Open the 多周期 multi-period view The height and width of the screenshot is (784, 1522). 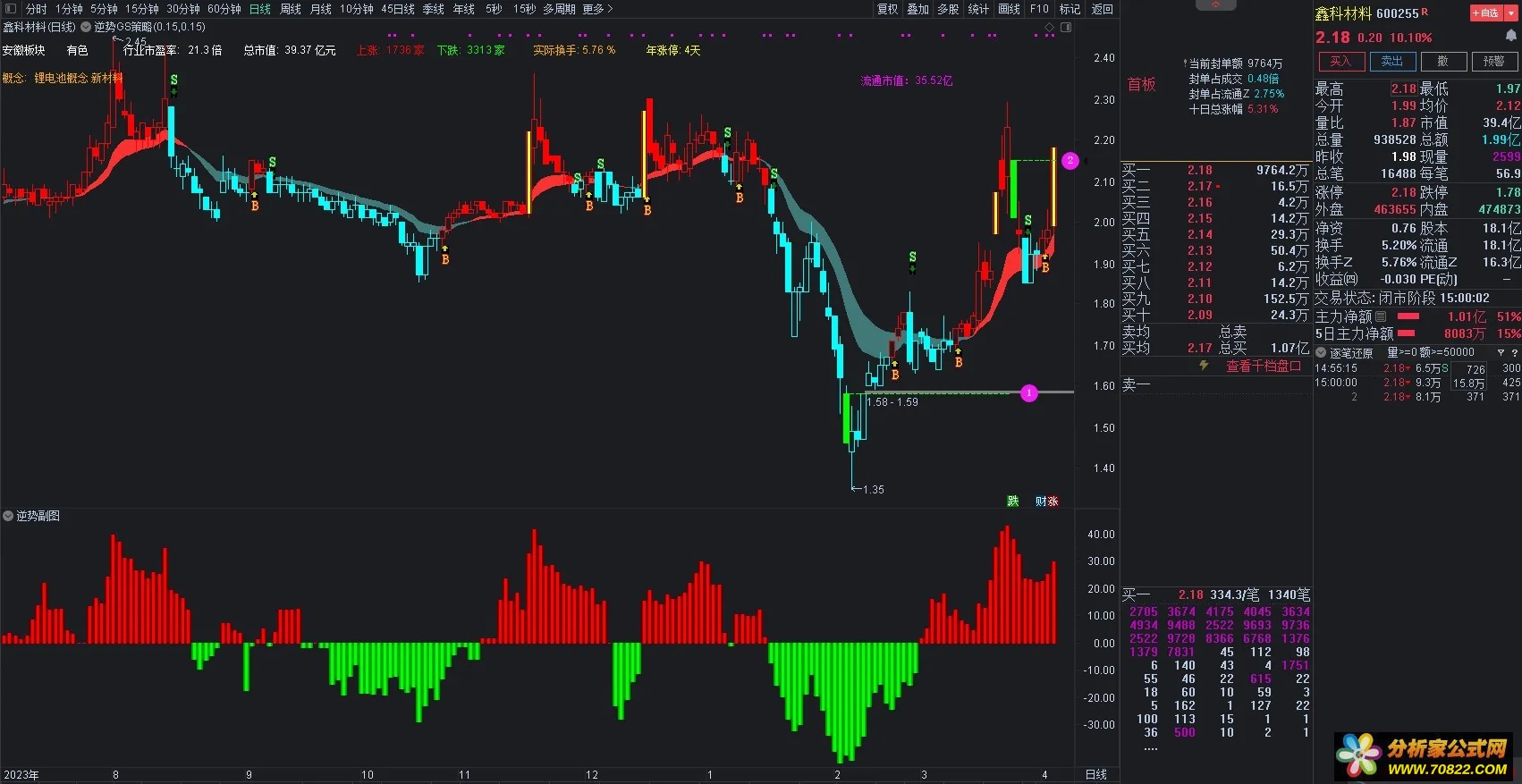(559, 9)
